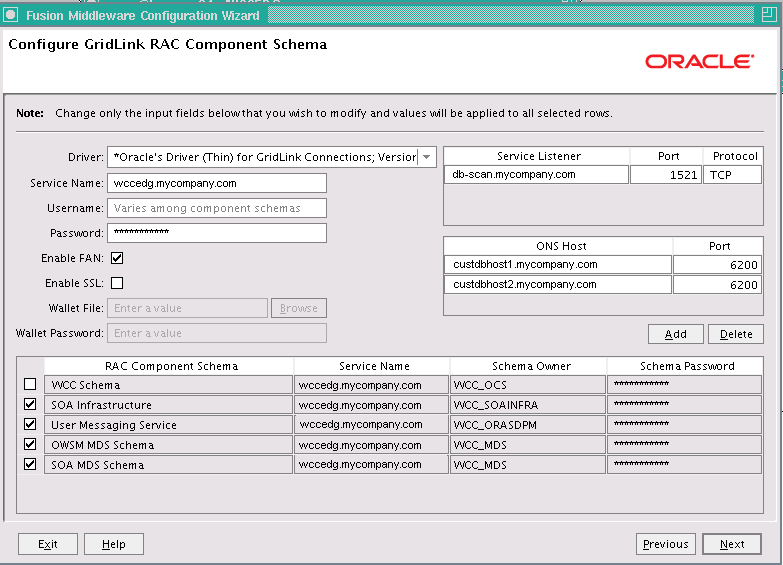Click the Service Name input field
Screen dimensions: 783x565
click(217, 183)
